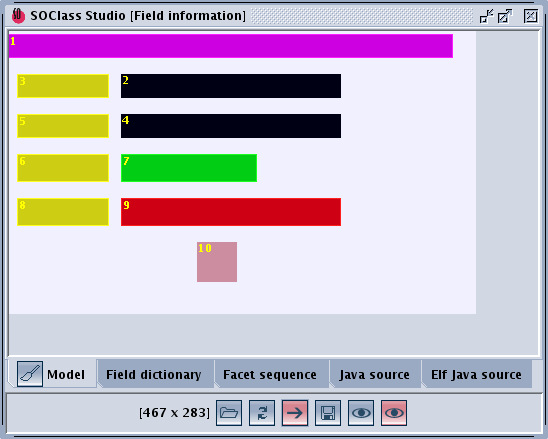Select black block number 4

click(x=231, y=126)
